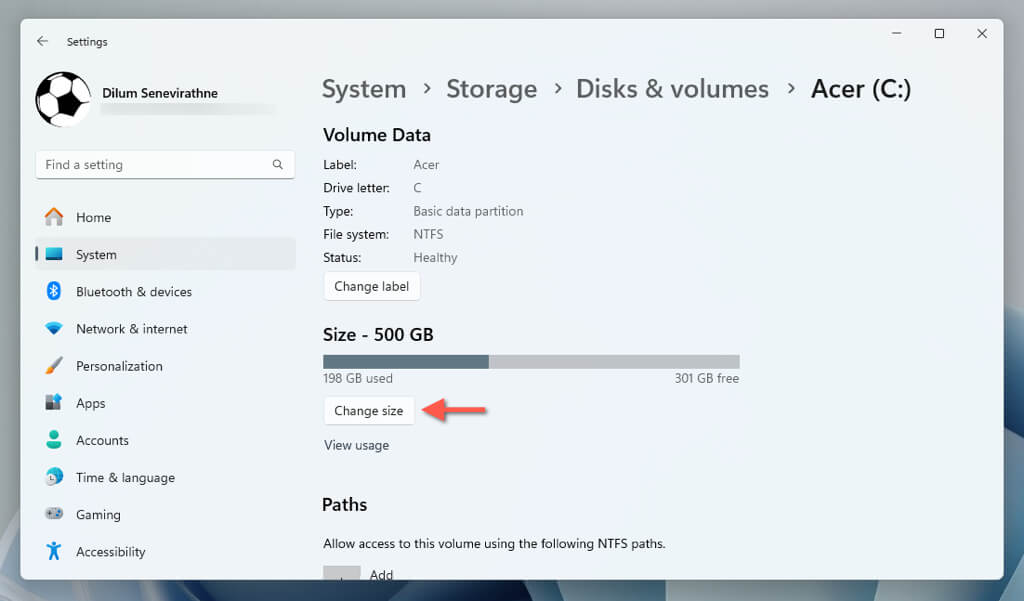Viewport: 1024px width, 601px height.
Task: Navigate to Storage breadcrumb
Action: tap(491, 89)
